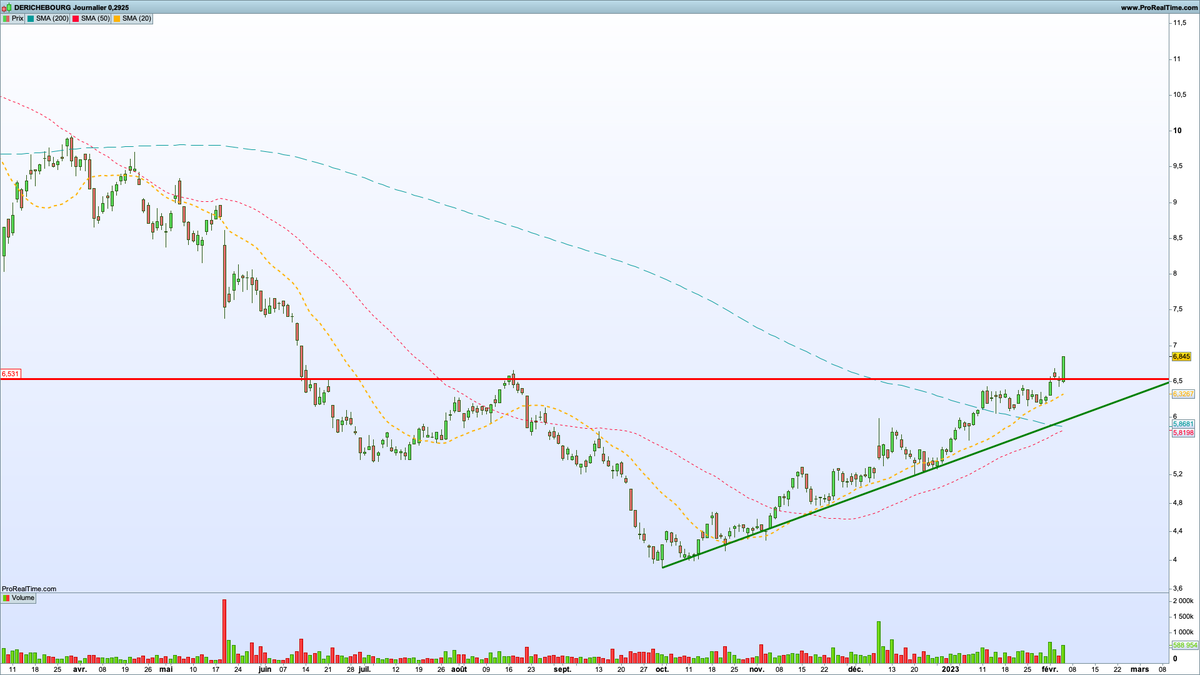Click the 5,8198 SMA 50 value tag
The height and width of the screenshot is (675, 1200).
click(1181, 433)
